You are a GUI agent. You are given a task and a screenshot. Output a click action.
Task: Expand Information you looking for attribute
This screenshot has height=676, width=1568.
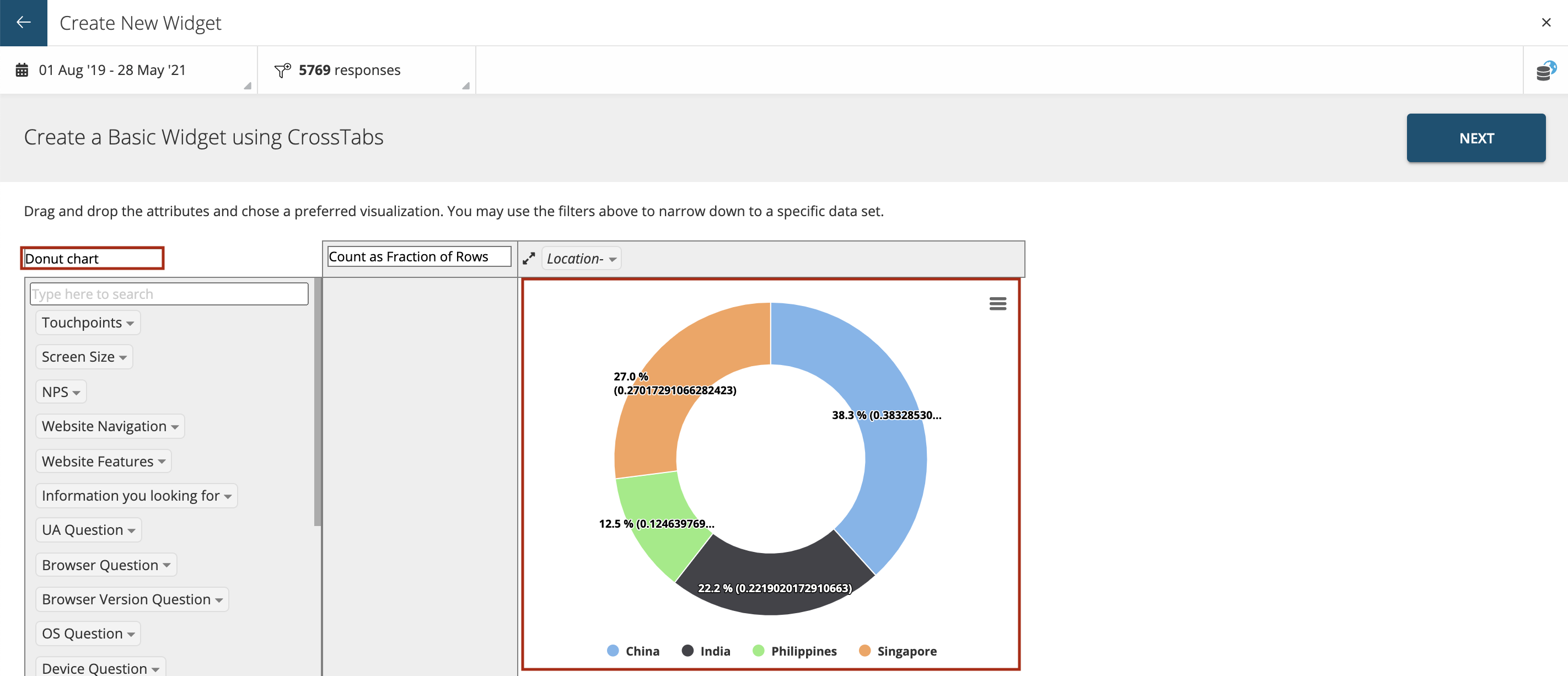[x=136, y=496]
